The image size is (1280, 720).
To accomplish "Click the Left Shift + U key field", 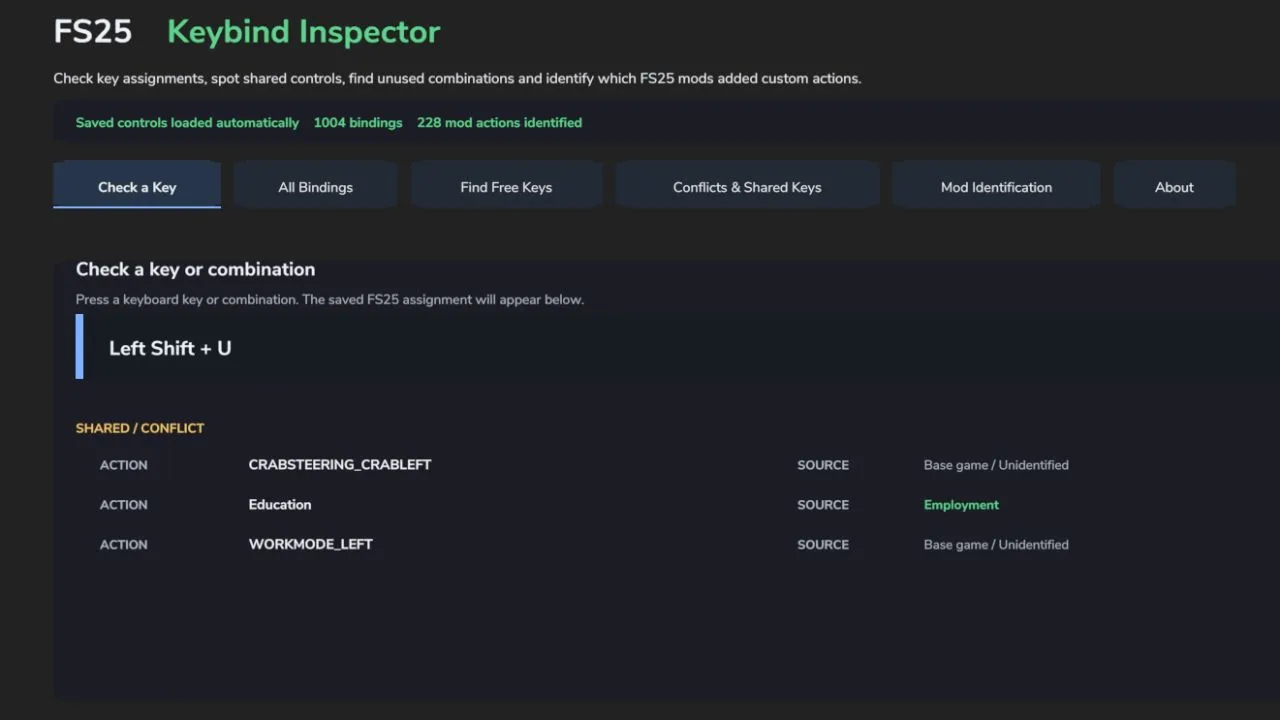I will tap(678, 347).
